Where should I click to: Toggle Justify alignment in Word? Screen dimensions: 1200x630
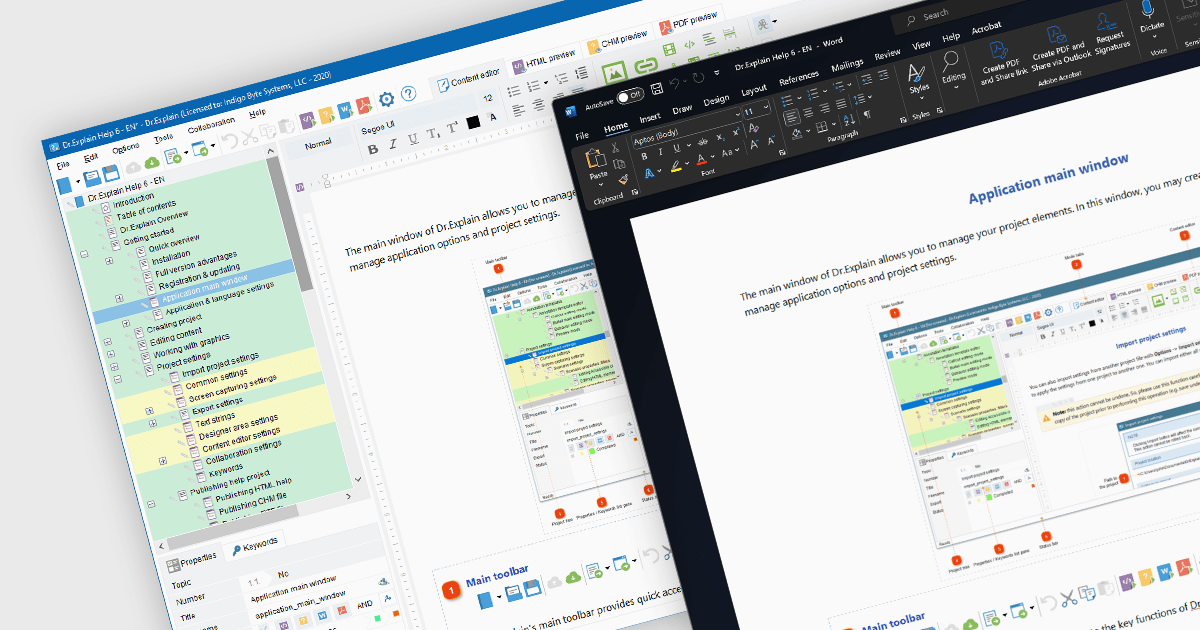tap(841, 103)
